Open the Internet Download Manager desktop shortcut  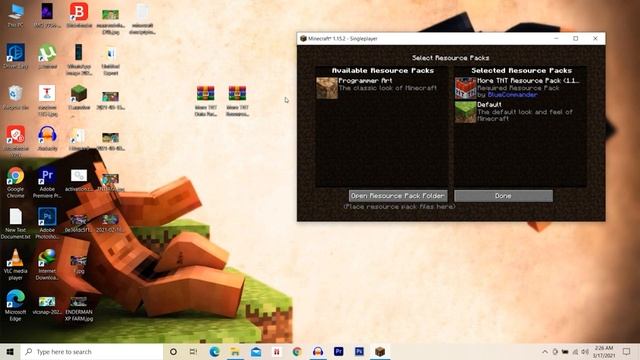pyautogui.click(x=47, y=264)
